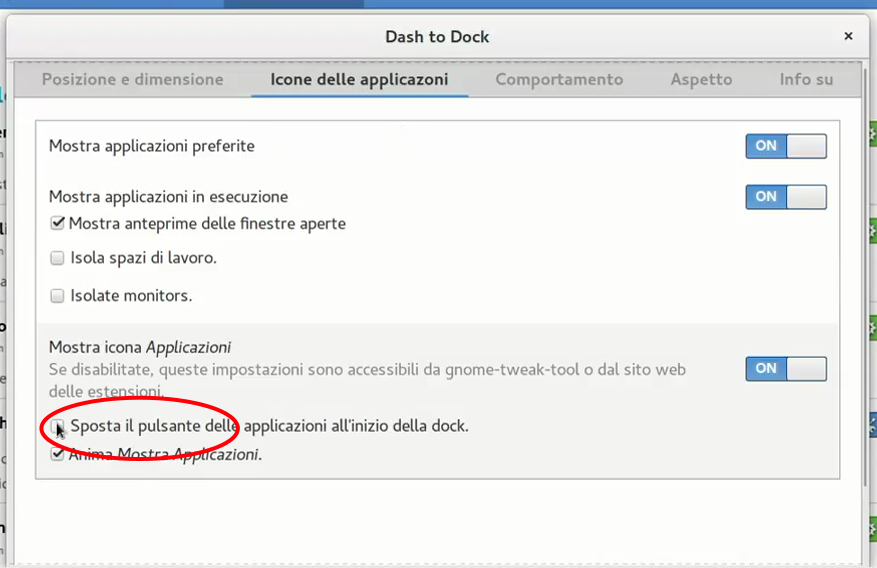Turn off the Mostra applicazioni preferite switch
877x568 pixels.
tap(786, 146)
